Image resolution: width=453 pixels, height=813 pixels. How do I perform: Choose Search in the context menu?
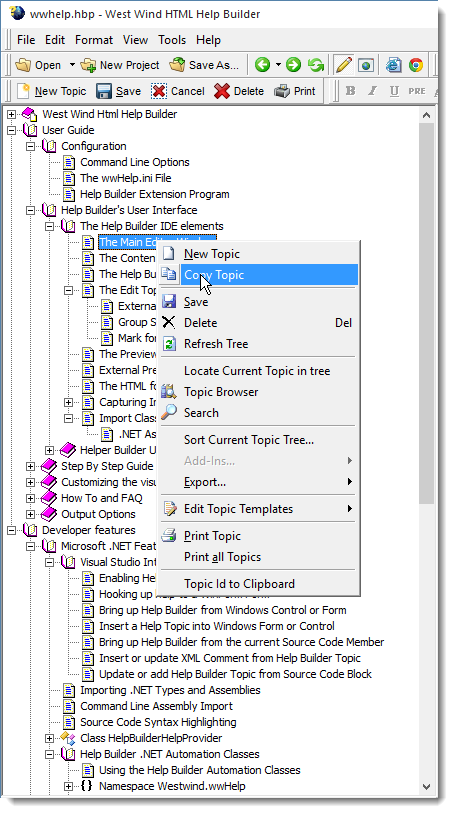point(259,413)
